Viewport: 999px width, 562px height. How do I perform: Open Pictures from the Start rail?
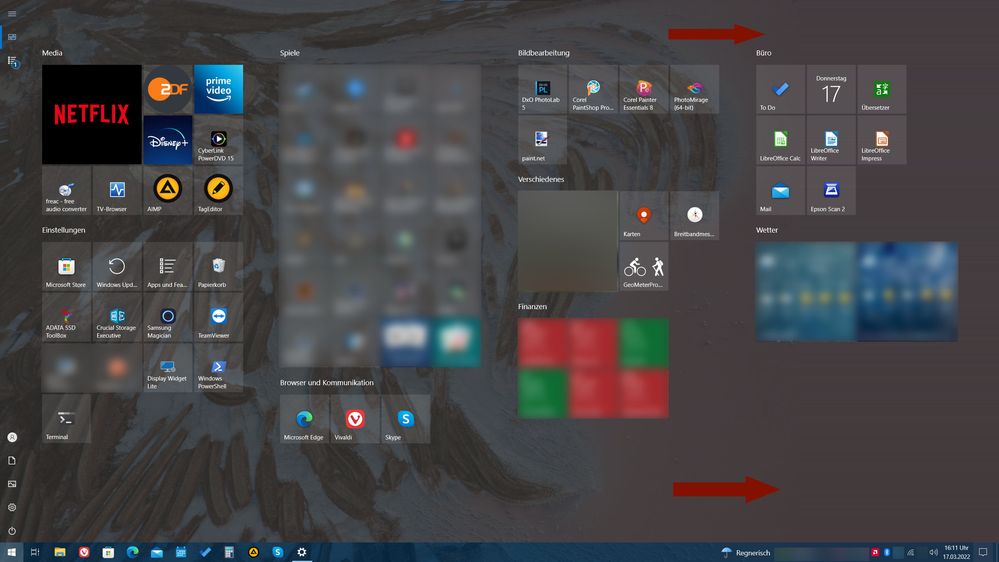click(11, 484)
